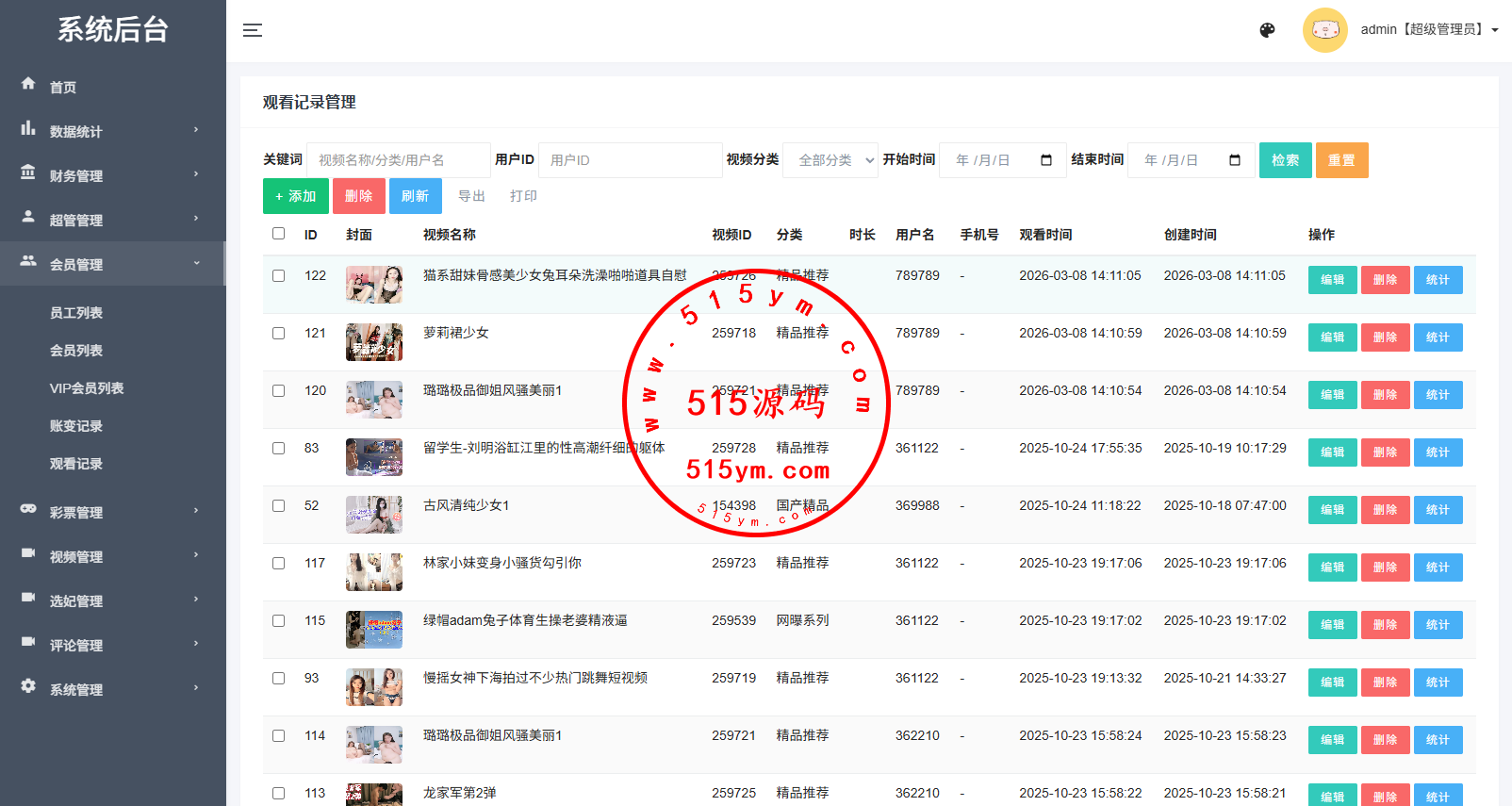This screenshot has width=1512, height=806.
Task: Go to VIP会员列表 menu item
Action: tap(87, 388)
